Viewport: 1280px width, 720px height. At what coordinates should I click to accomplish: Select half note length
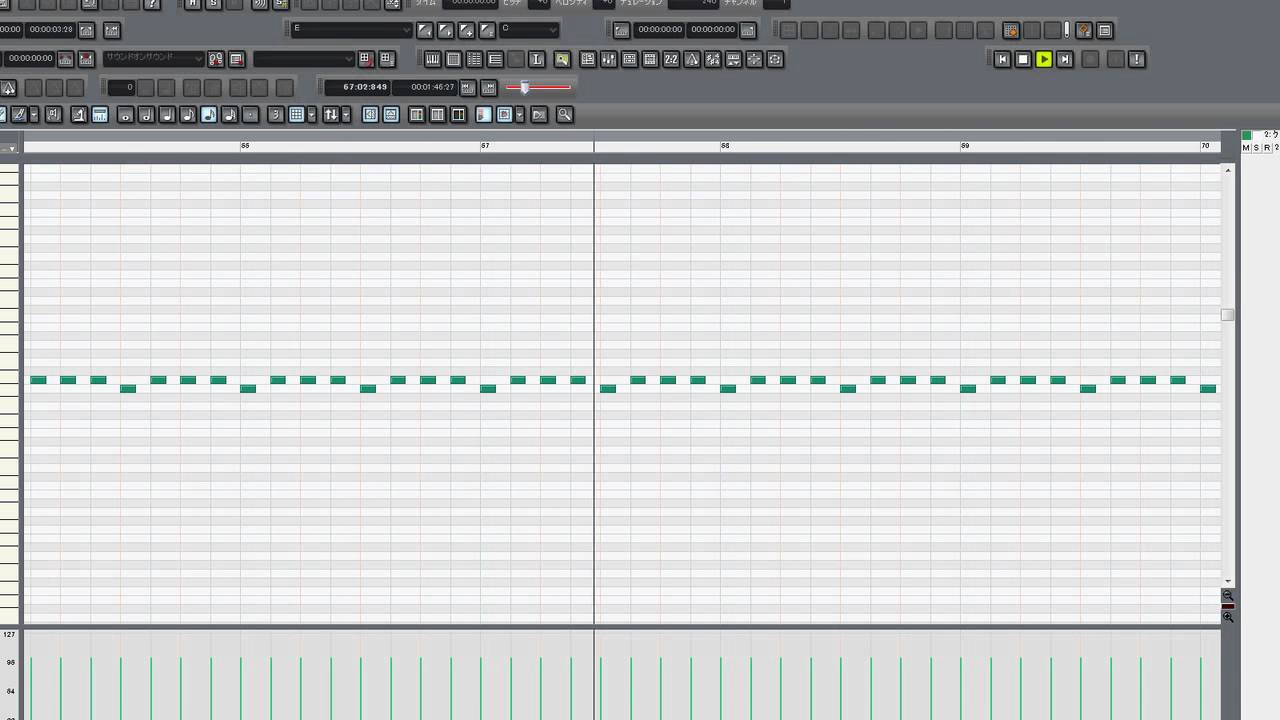click(146, 115)
